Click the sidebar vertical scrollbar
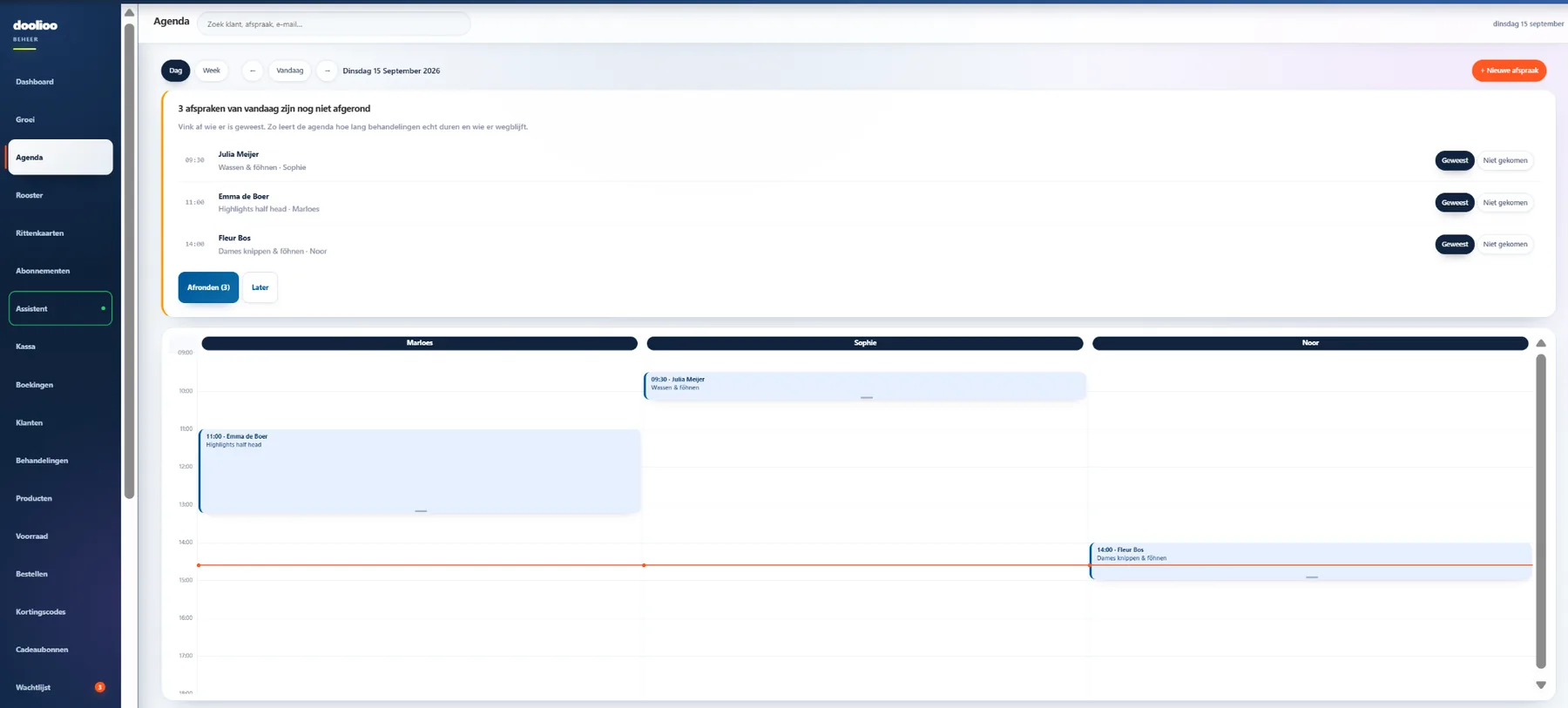Viewport: 1568px width, 708px height. pos(129,261)
